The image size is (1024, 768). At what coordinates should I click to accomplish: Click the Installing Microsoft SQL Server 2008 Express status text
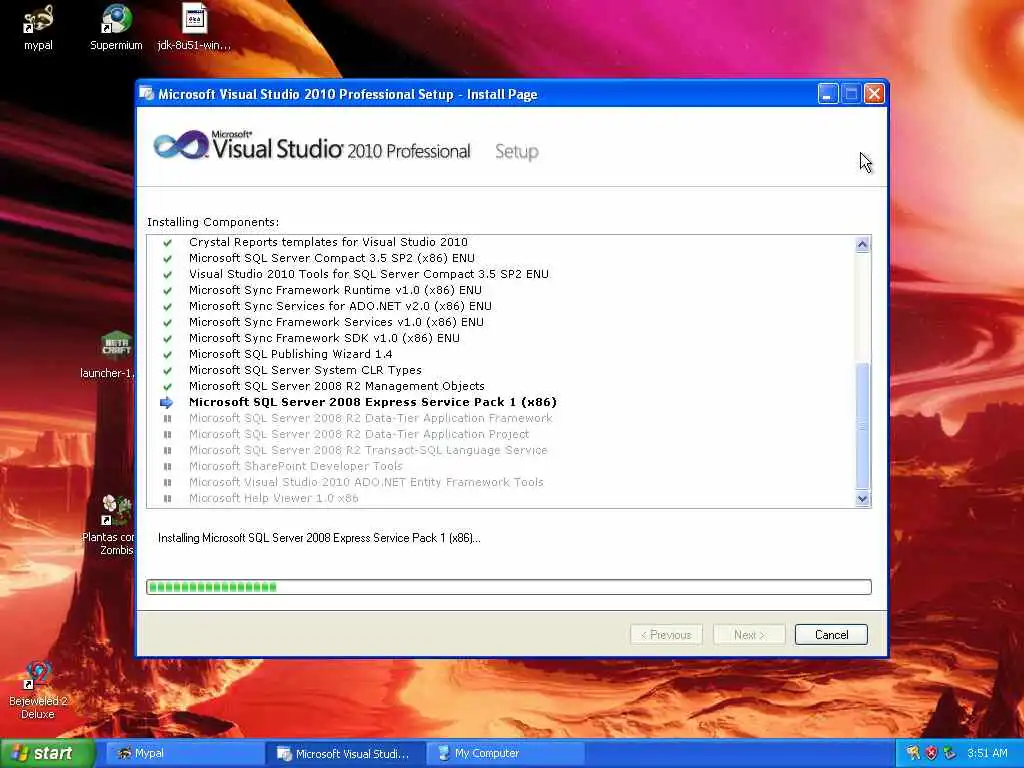[x=319, y=538]
